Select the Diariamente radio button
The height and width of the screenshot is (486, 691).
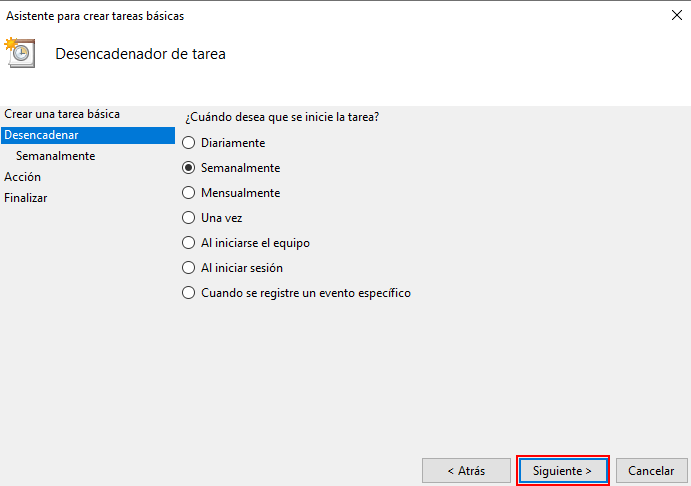189,143
